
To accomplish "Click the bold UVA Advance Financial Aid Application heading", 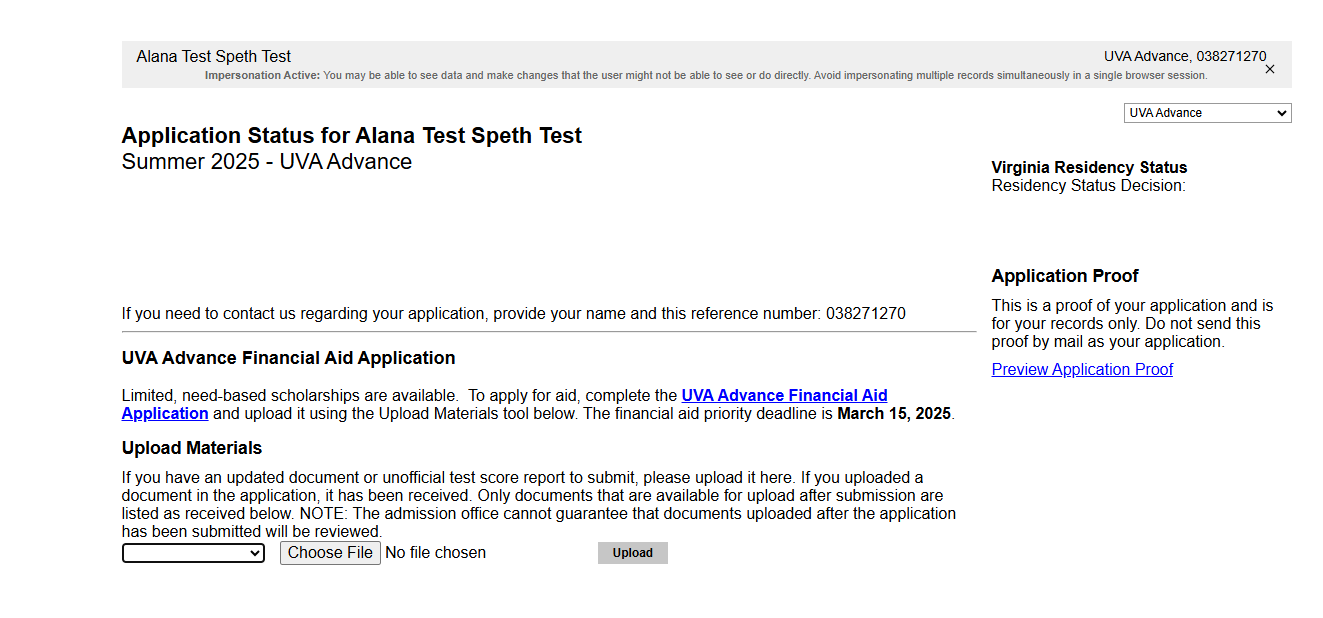I will 288,358.
